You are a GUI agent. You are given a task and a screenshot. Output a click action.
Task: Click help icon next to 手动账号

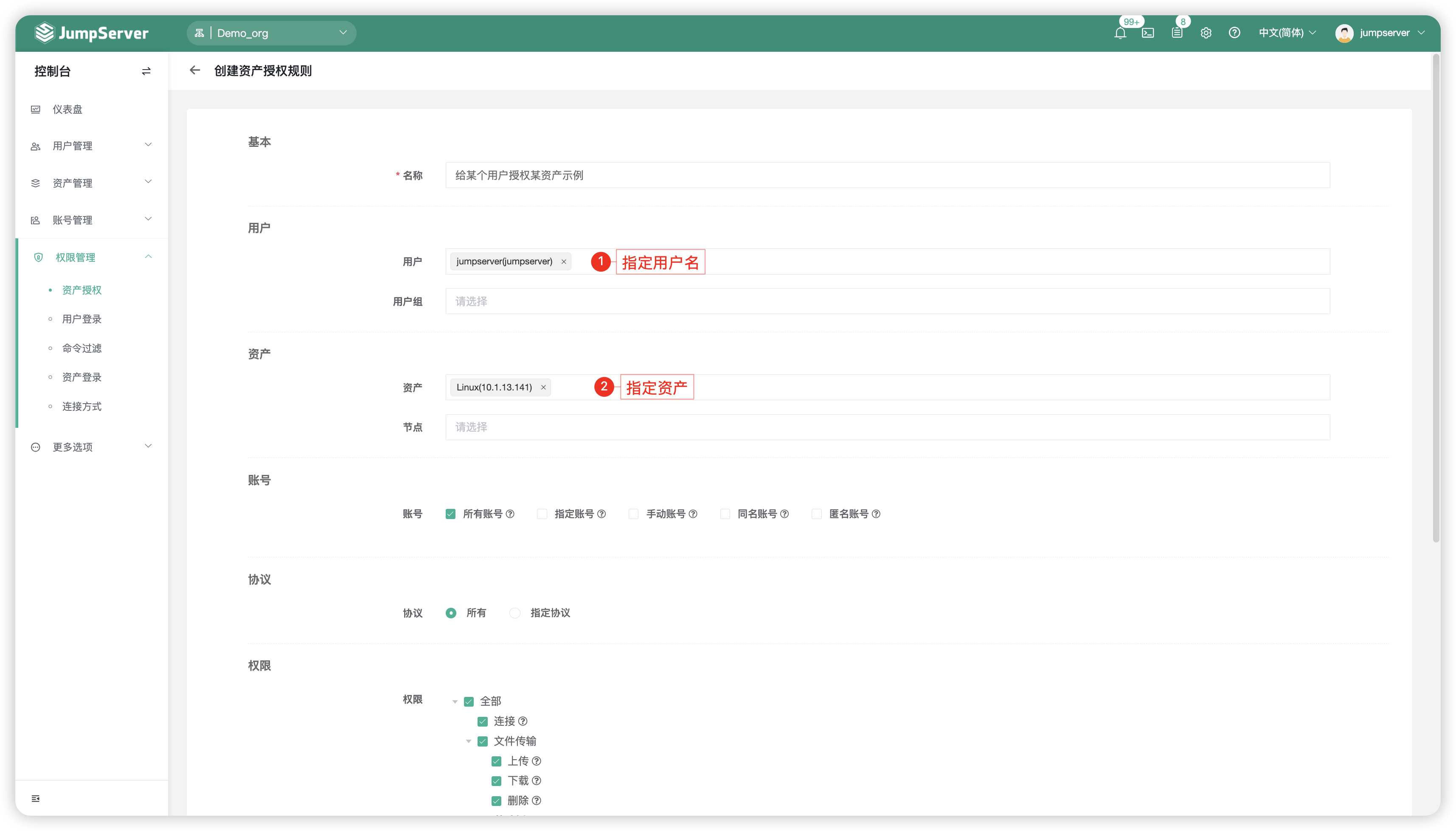pos(693,514)
